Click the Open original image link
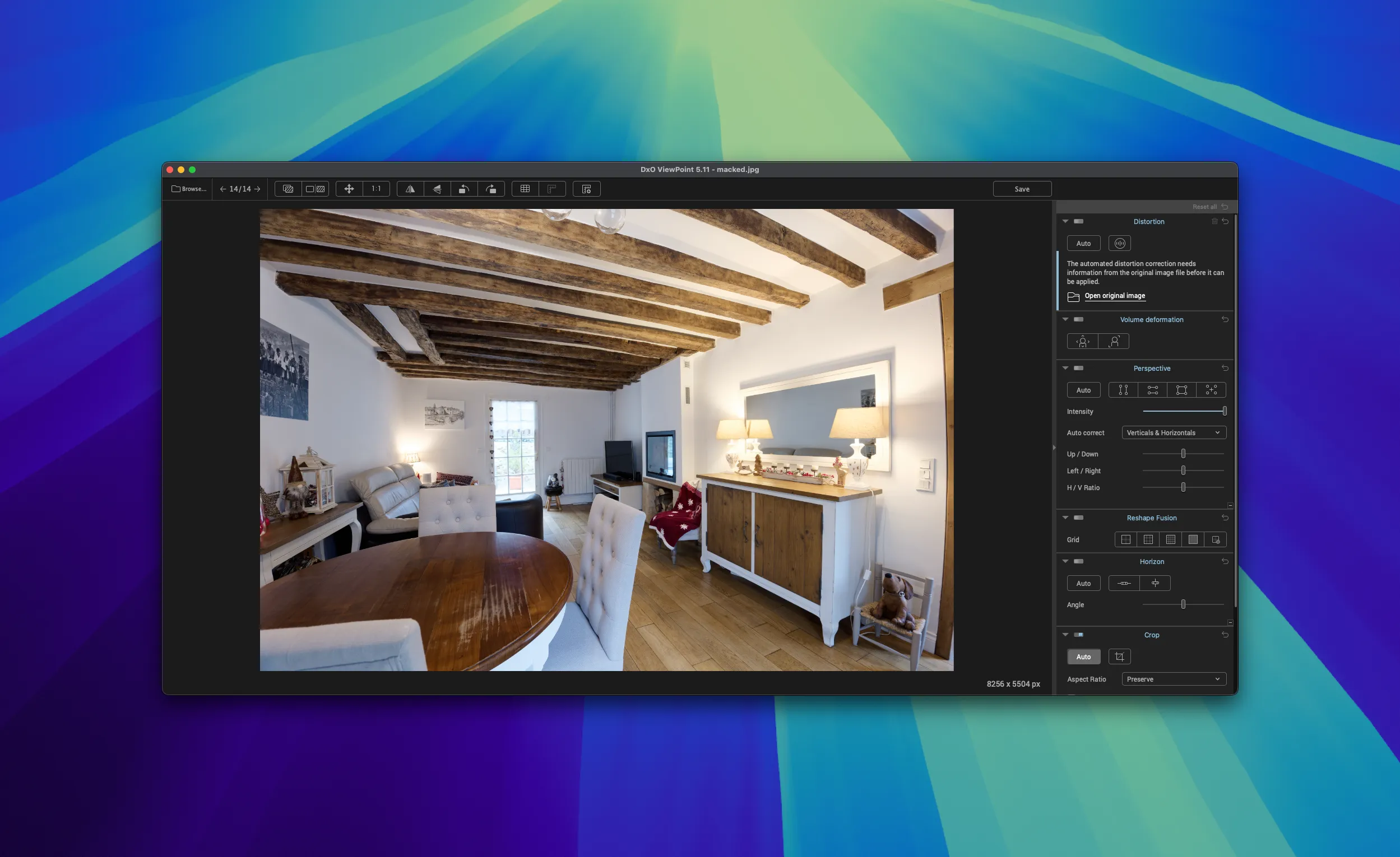1400x857 pixels. pyautogui.click(x=1114, y=296)
